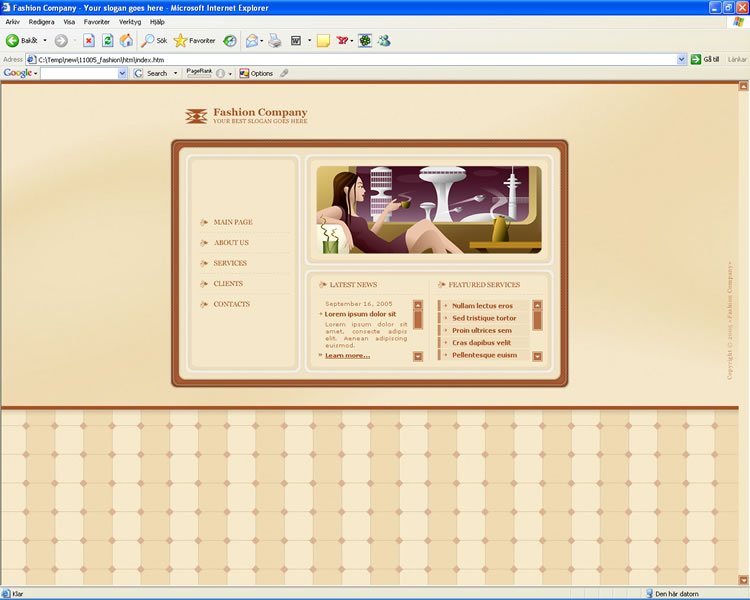Select Nullam lectus eros featured service

(x=482, y=306)
